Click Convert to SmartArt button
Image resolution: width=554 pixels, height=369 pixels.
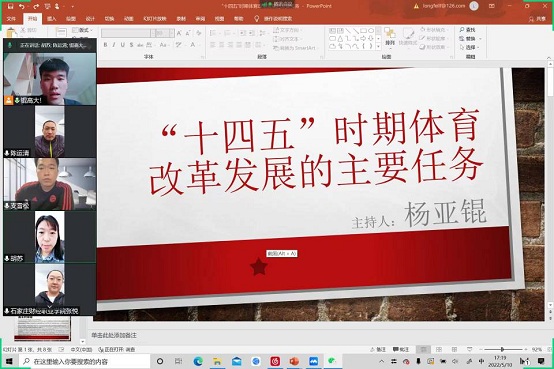294,48
